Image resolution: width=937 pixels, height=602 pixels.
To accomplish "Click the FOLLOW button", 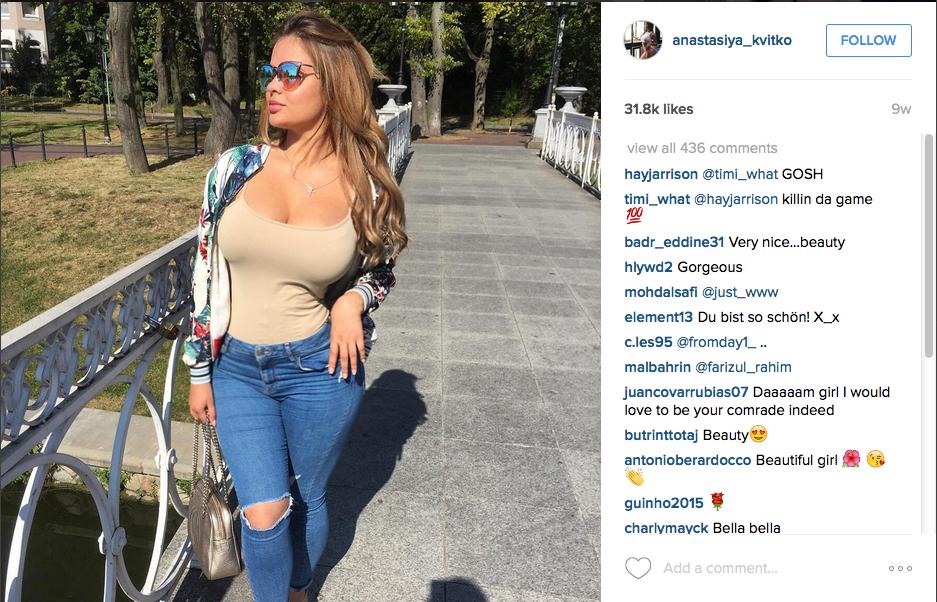I will click(868, 40).
